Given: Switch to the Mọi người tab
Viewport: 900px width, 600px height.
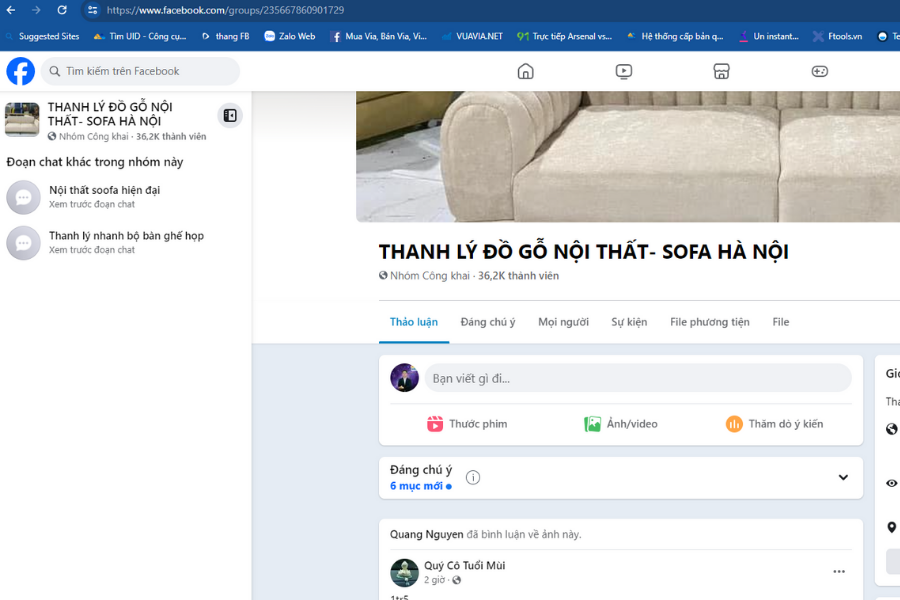Looking at the screenshot, I should [x=563, y=322].
